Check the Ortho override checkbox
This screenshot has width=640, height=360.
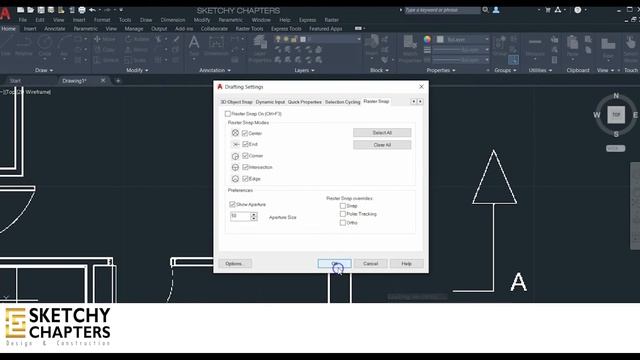click(343, 222)
